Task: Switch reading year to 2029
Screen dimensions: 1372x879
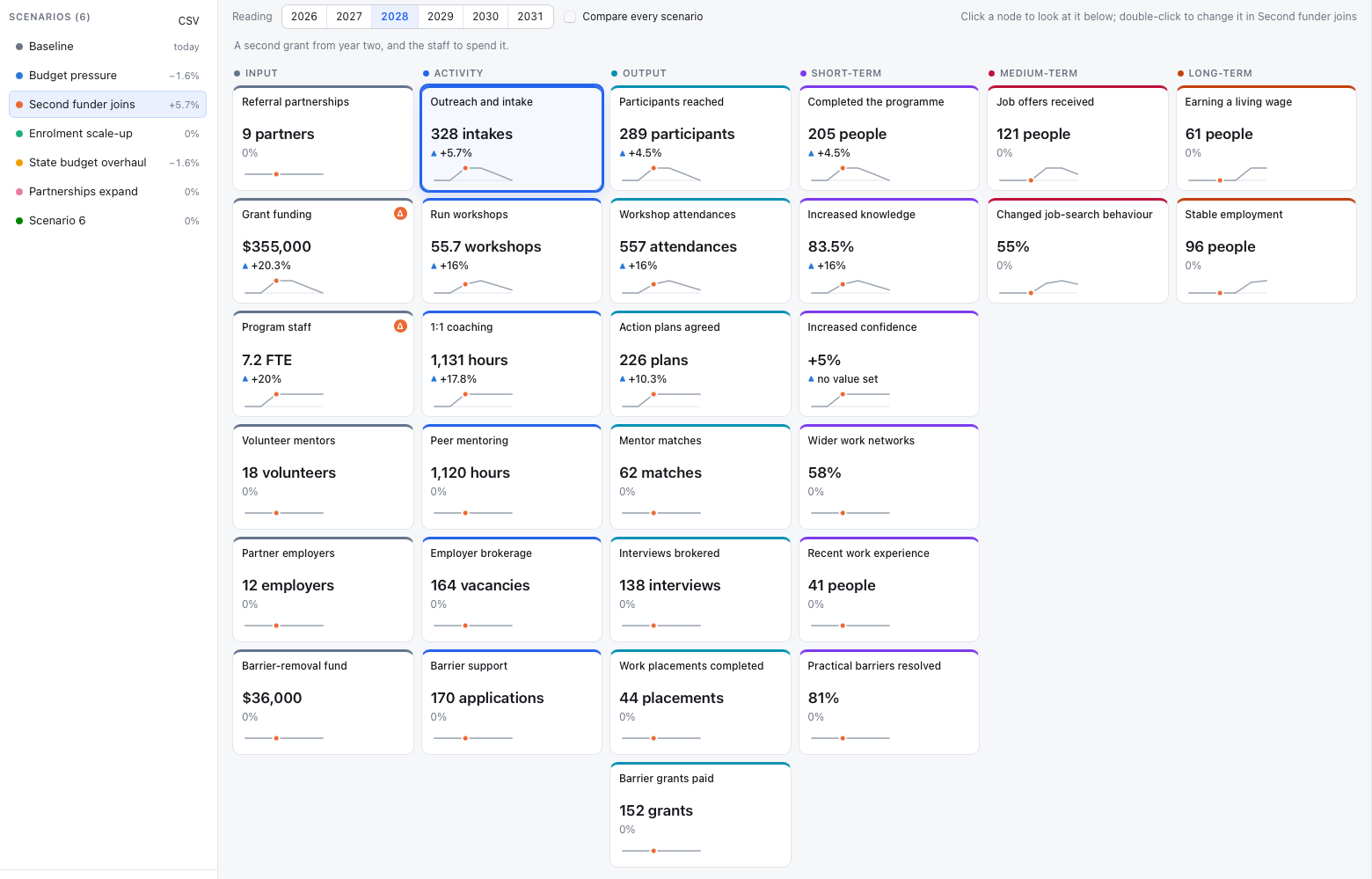Action: (x=441, y=17)
